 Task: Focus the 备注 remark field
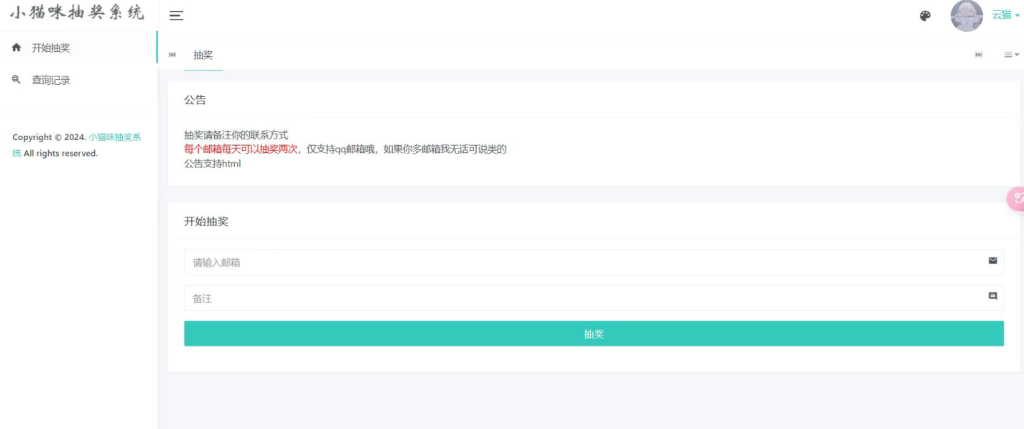click(594, 298)
